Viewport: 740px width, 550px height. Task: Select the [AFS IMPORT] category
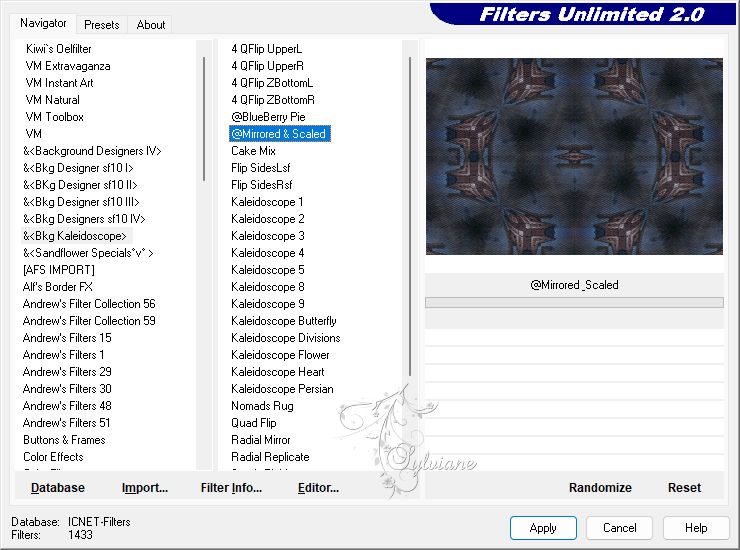(x=59, y=270)
